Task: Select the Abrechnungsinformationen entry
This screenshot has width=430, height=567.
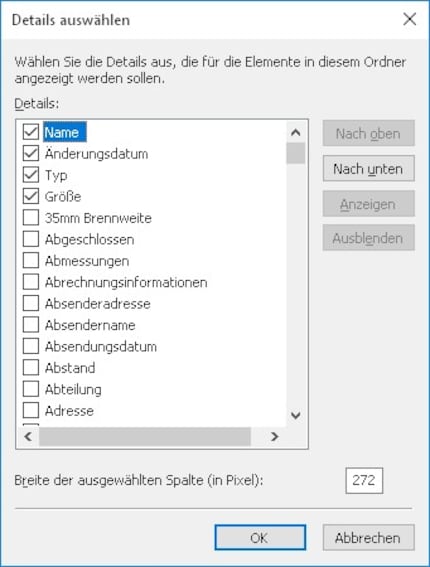Action: click(126, 282)
